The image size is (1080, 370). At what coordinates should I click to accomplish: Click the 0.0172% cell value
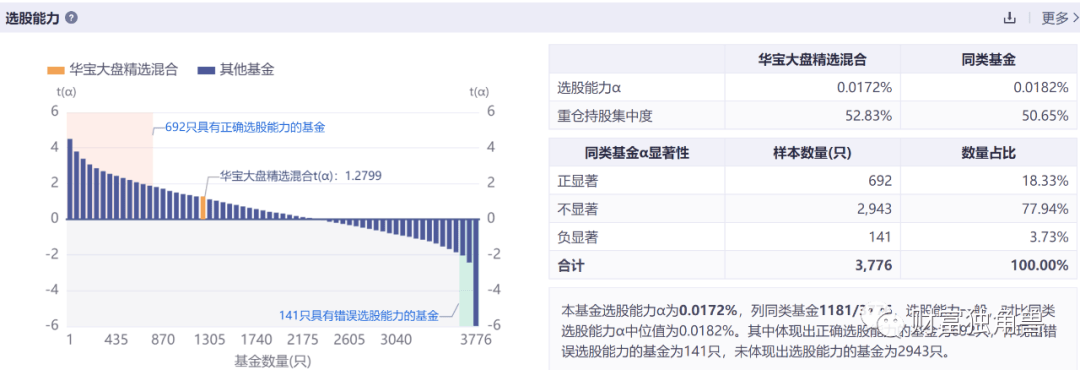pos(864,88)
